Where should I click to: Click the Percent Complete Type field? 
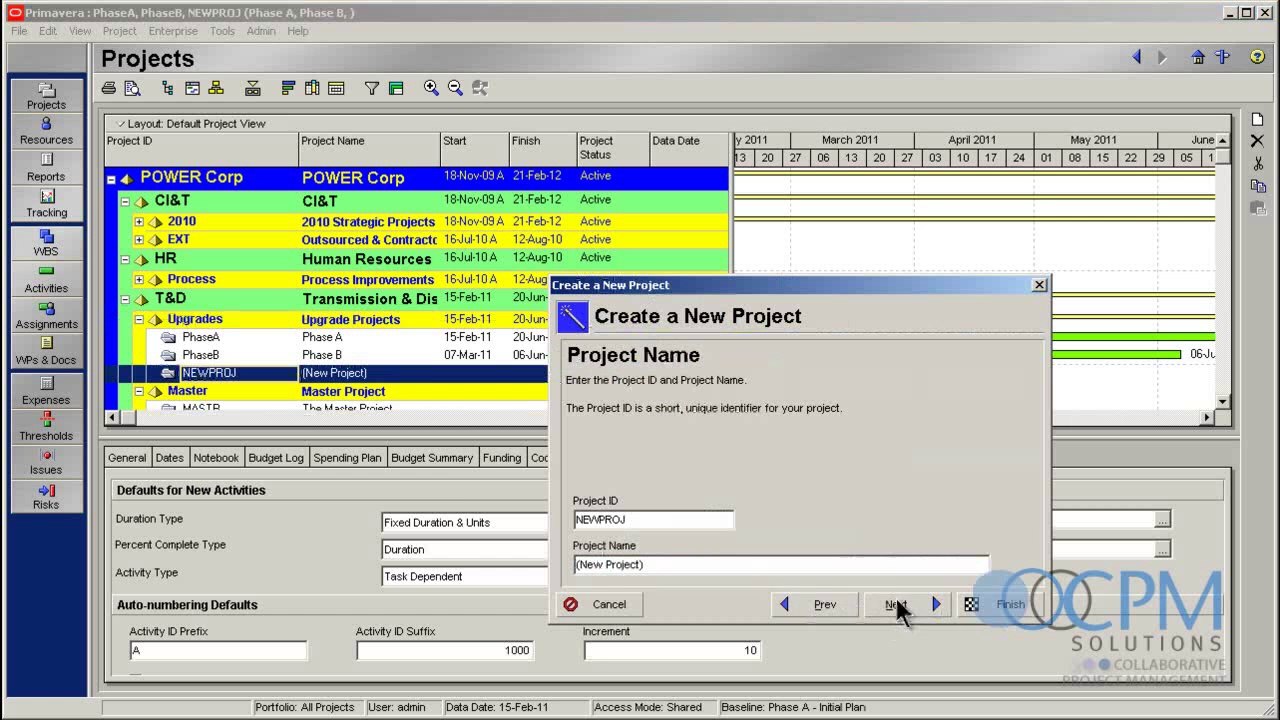click(x=466, y=549)
